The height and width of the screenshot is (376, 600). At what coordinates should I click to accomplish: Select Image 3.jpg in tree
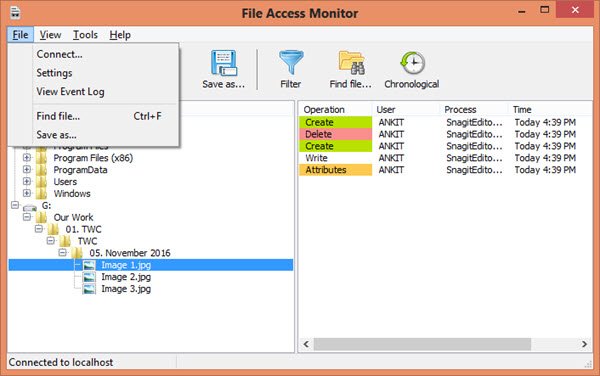[x=126, y=289]
